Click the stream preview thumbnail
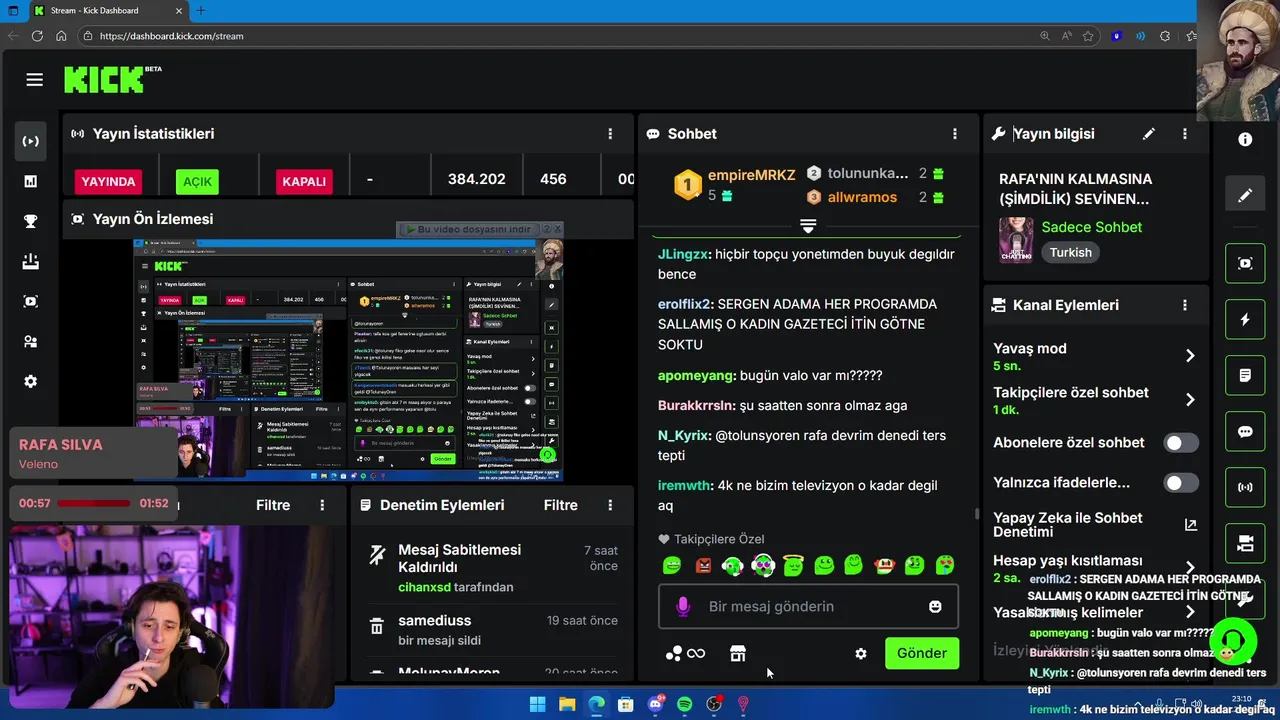 (x=348, y=359)
